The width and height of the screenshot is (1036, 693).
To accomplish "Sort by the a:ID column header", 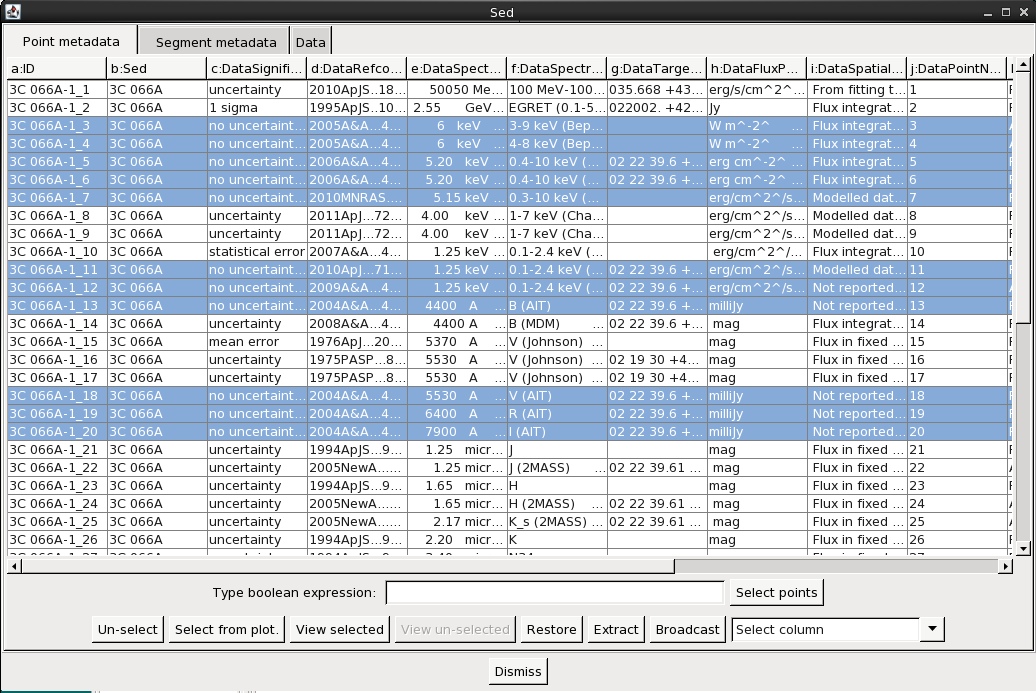I will 56,69.
